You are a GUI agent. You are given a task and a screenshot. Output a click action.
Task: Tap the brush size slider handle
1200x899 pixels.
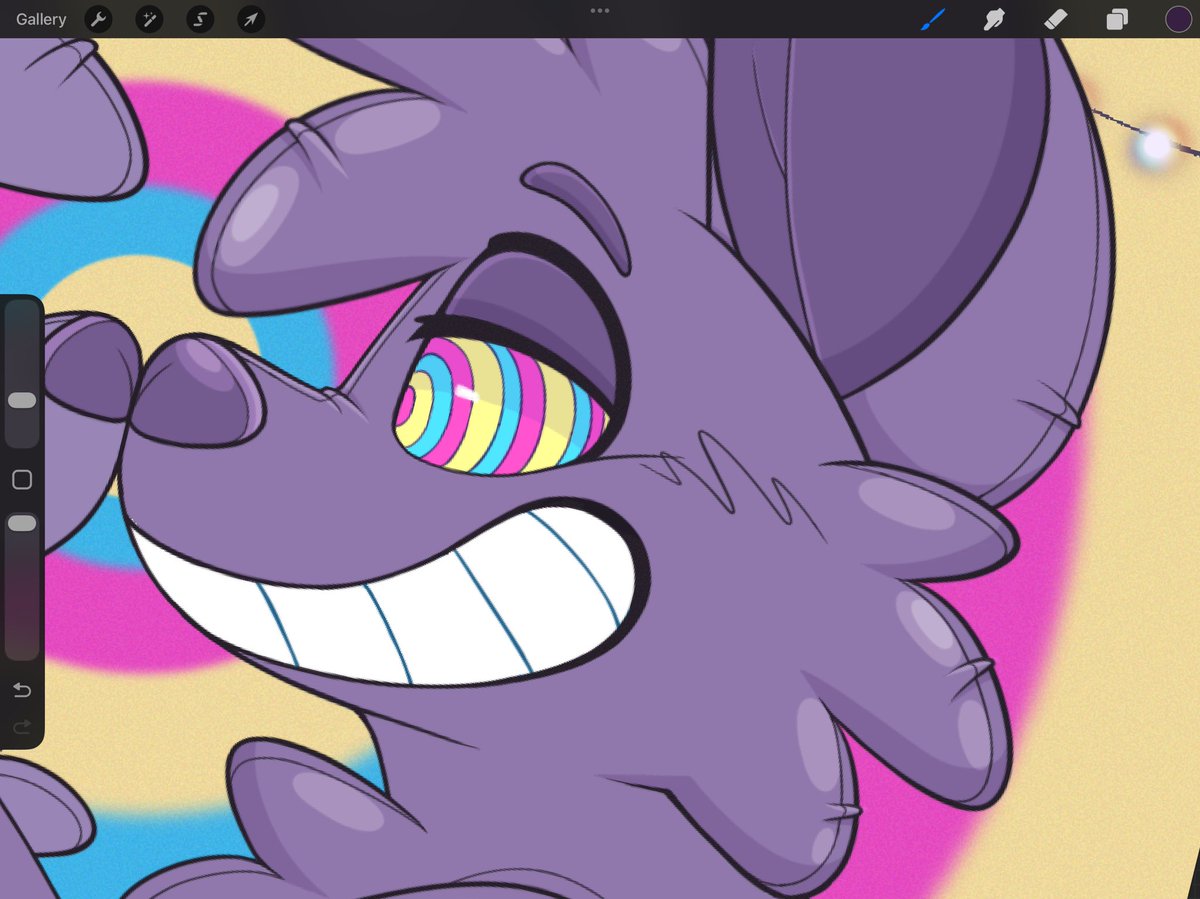pos(22,400)
